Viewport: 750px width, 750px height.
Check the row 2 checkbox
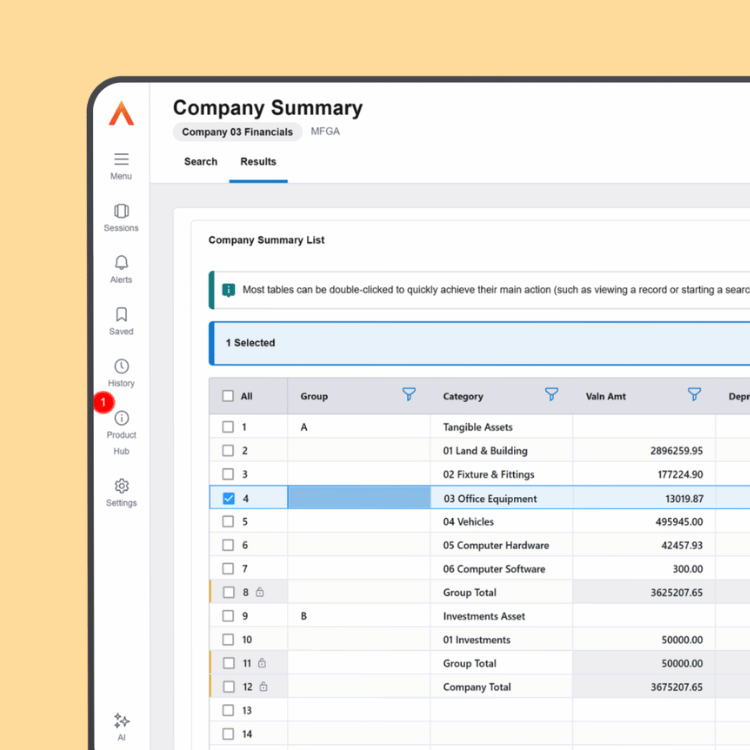(228, 451)
